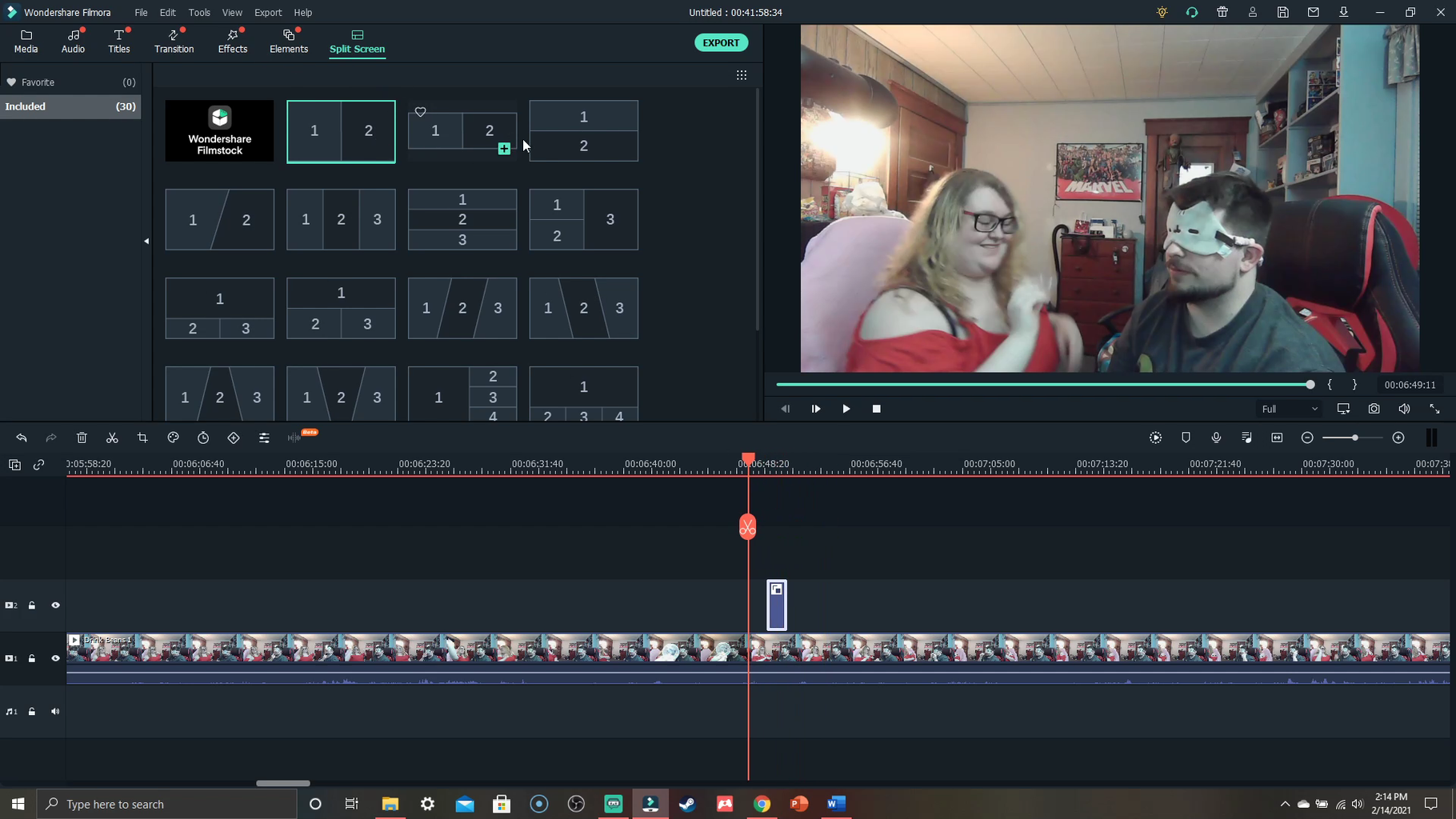1456x819 pixels.
Task: Zoom out the timeline with minus icon
Action: click(1307, 437)
